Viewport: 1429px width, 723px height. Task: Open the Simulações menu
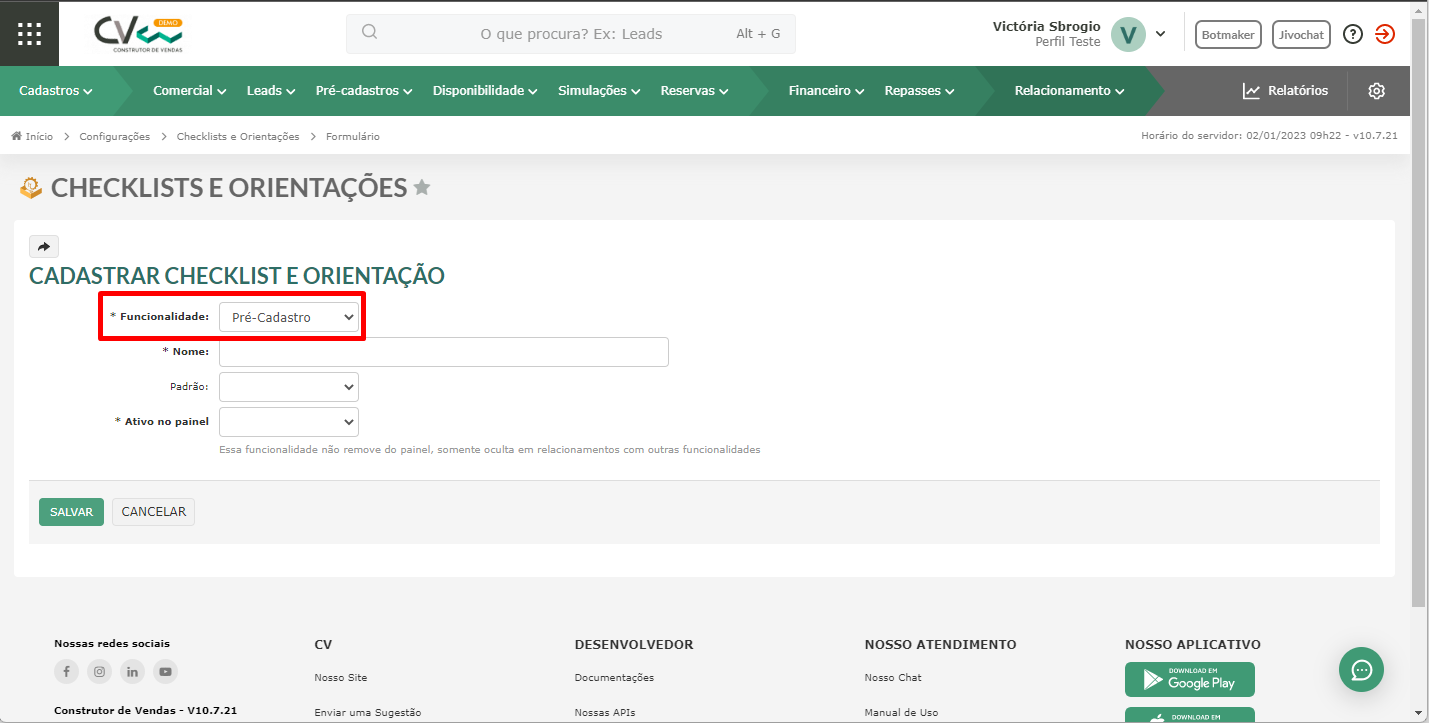(599, 91)
